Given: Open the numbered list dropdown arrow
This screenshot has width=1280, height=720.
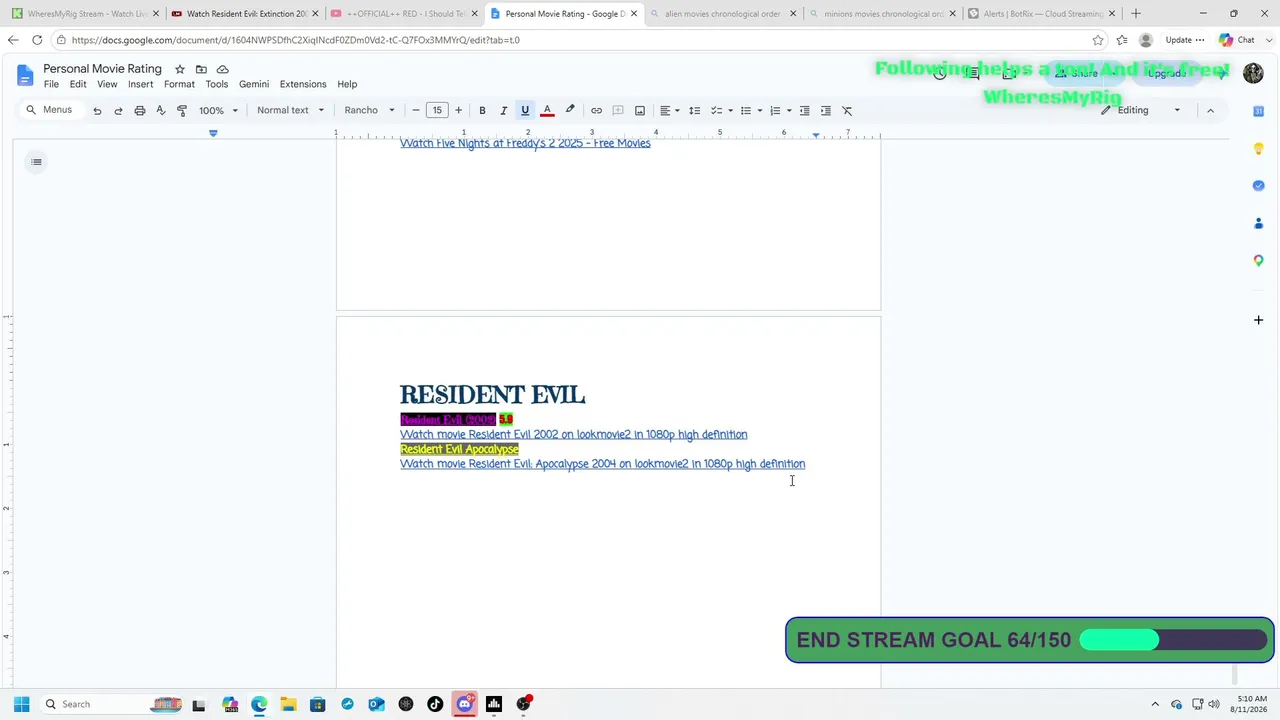Looking at the screenshot, I should 789,110.
